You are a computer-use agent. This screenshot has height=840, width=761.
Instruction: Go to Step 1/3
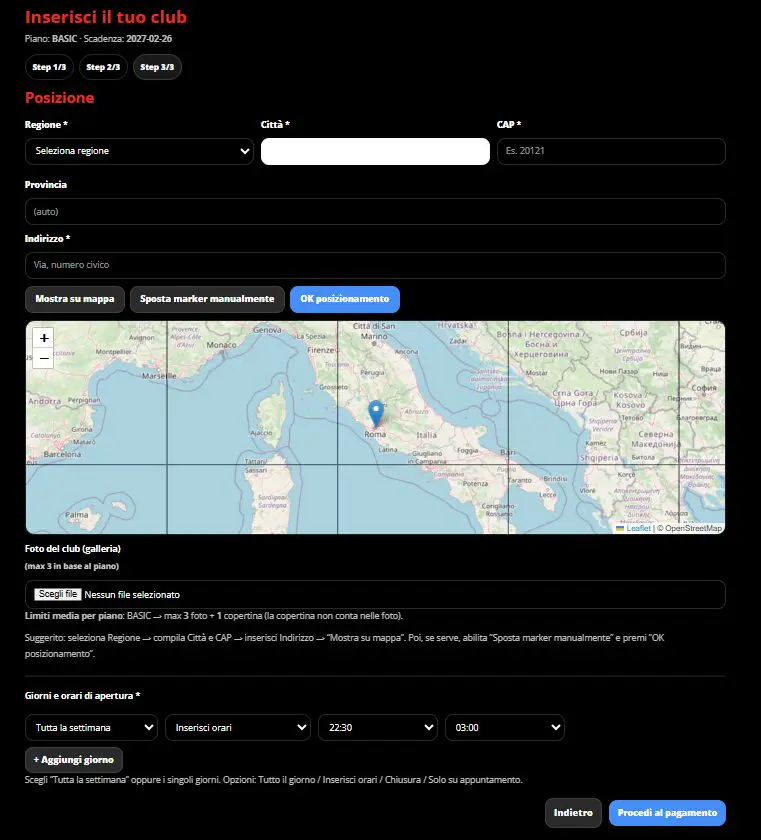tap(48, 67)
